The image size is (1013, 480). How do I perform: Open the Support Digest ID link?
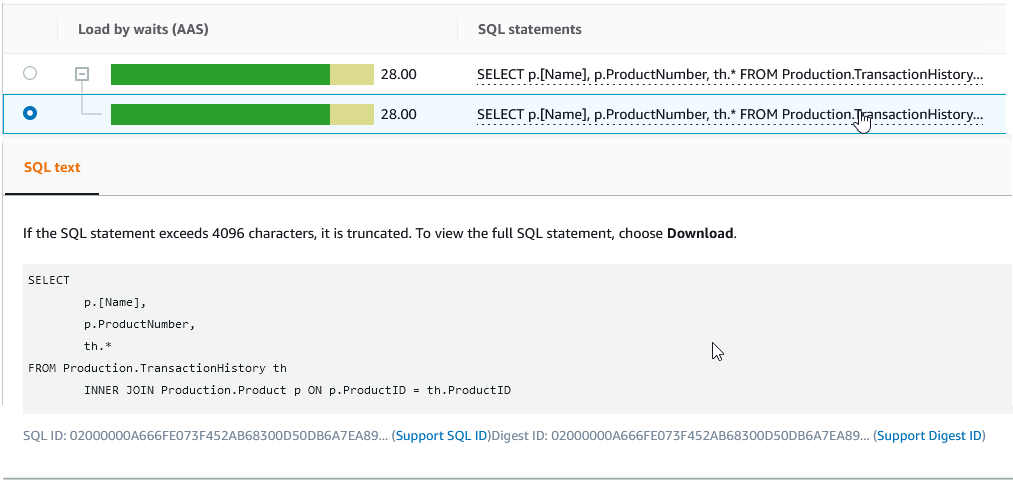[x=930, y=436]
